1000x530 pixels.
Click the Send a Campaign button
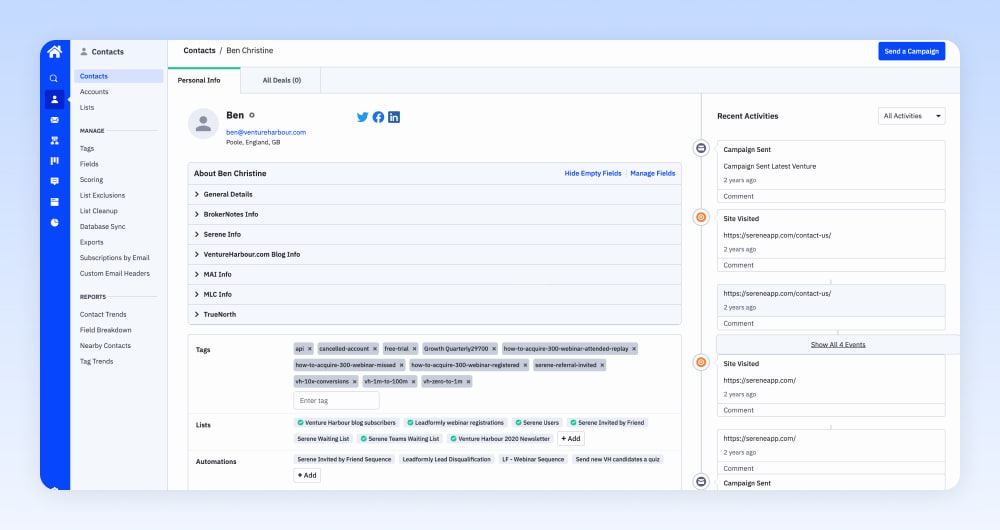(911, 52)
